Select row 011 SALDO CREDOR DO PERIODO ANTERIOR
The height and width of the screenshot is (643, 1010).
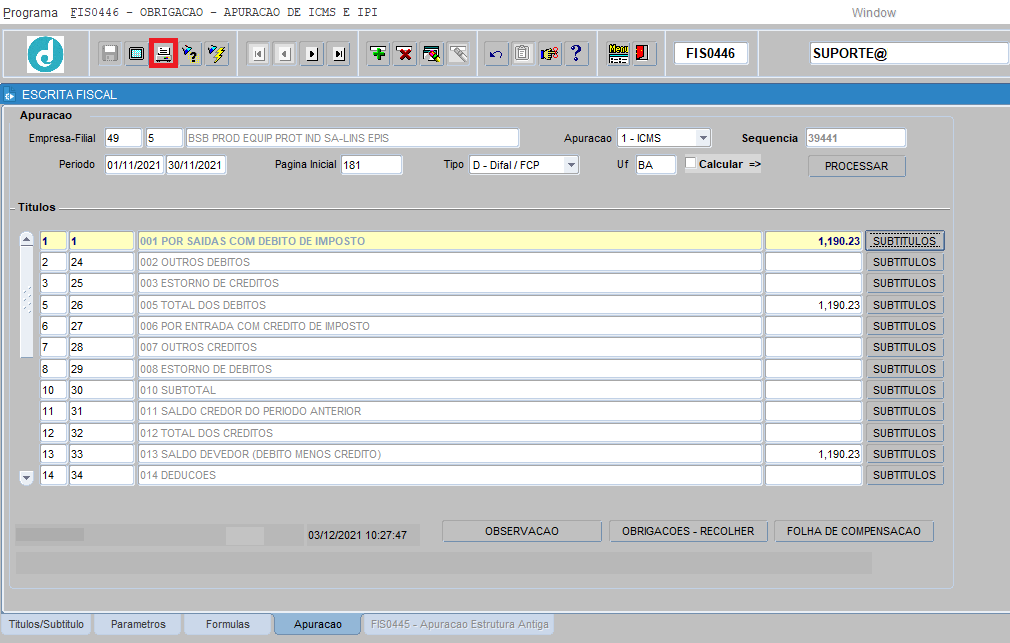click(x=450, y=411)
